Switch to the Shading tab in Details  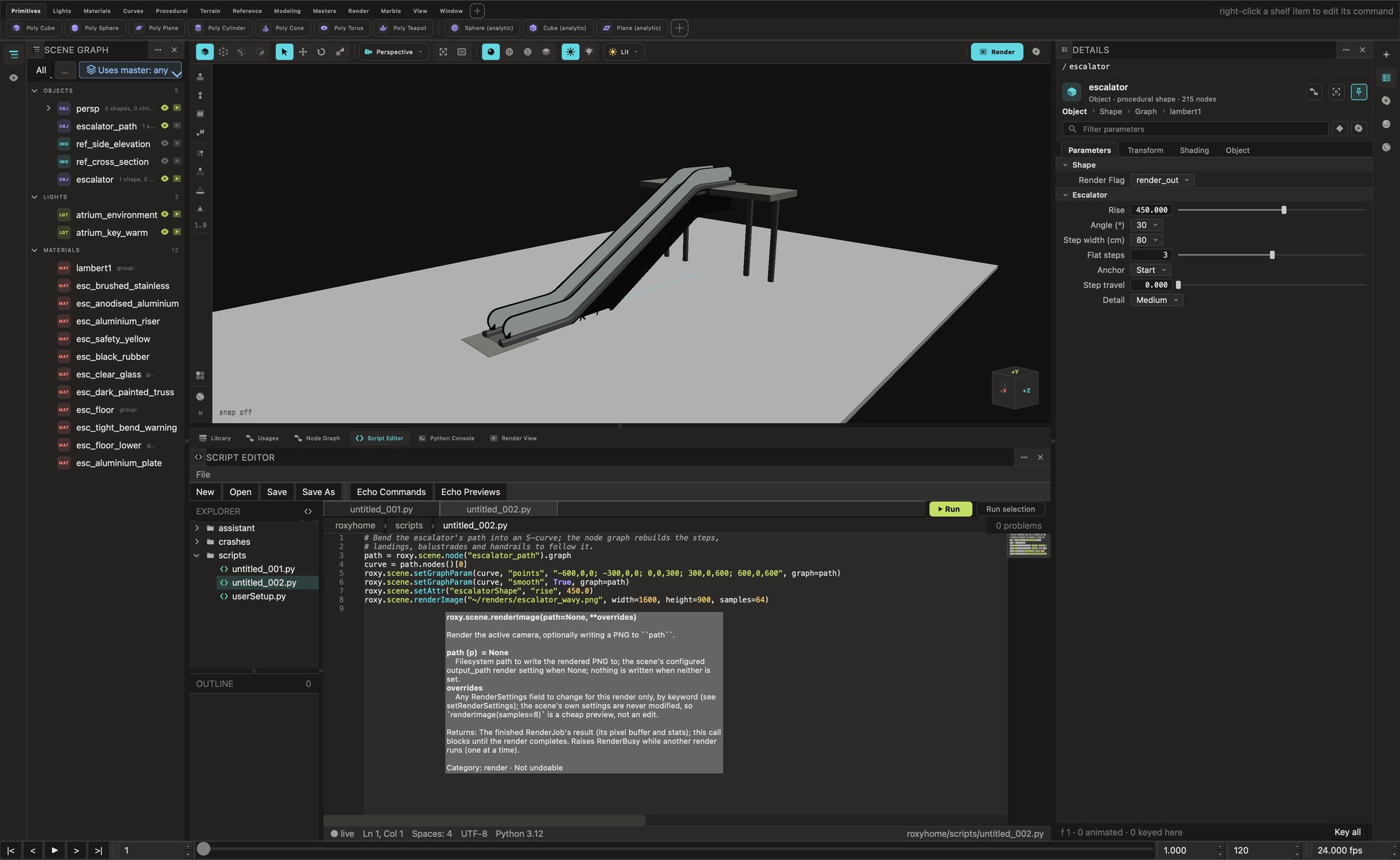tap(1194, 151)
